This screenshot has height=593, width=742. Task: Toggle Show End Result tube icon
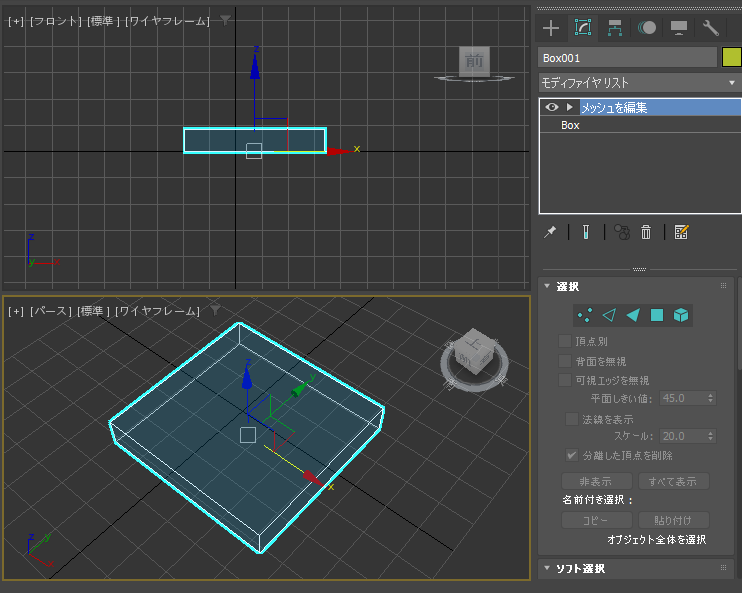coord(586,232)
